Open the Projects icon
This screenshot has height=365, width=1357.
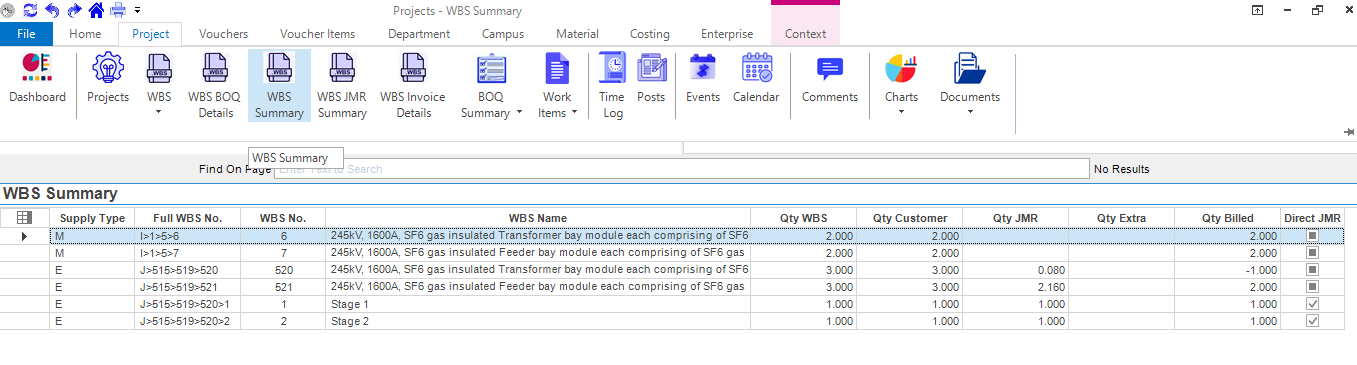[108, 78]
